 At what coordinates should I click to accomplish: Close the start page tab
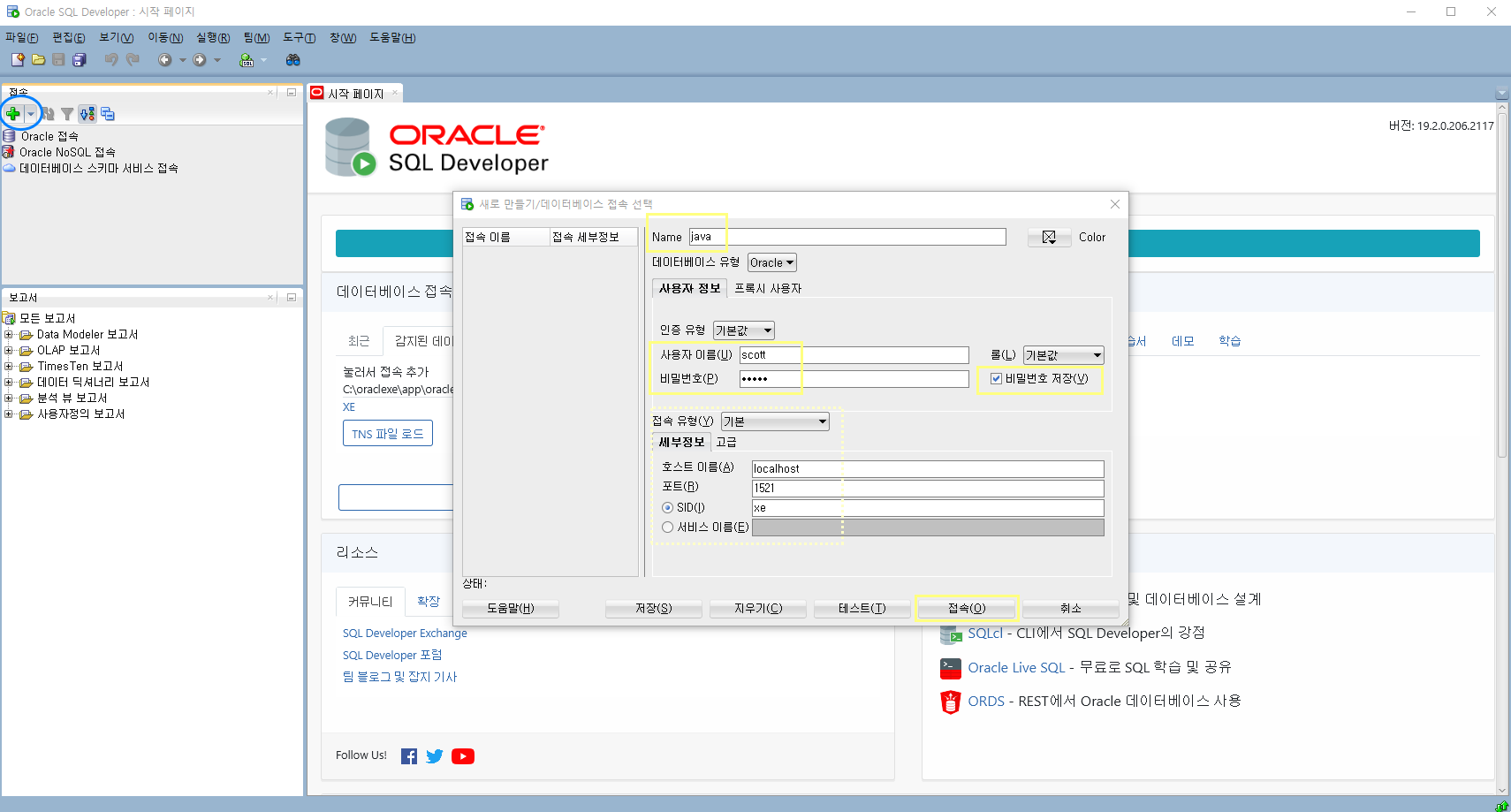[395, 93]
